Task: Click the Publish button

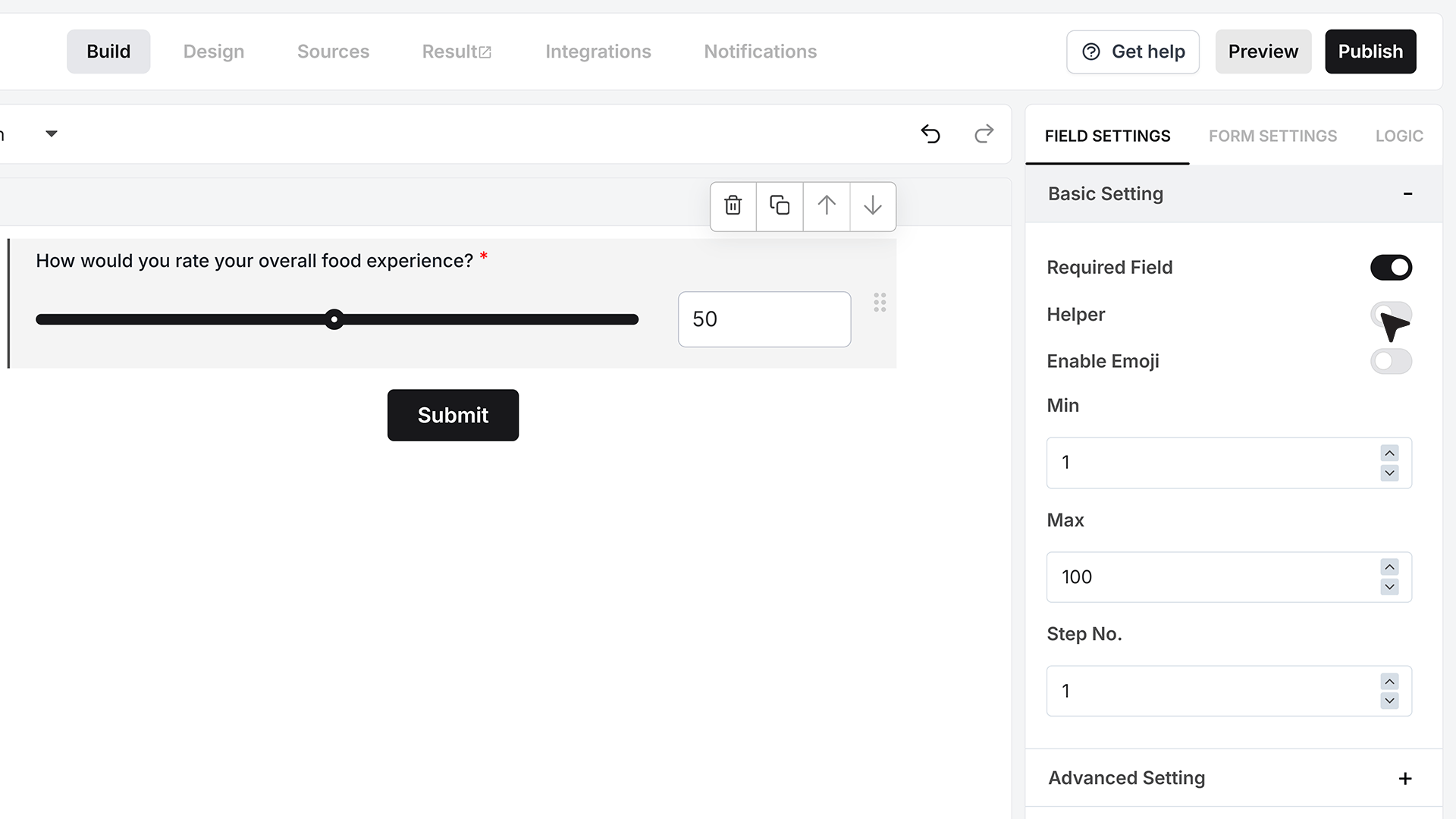Action: [1370, 52]
